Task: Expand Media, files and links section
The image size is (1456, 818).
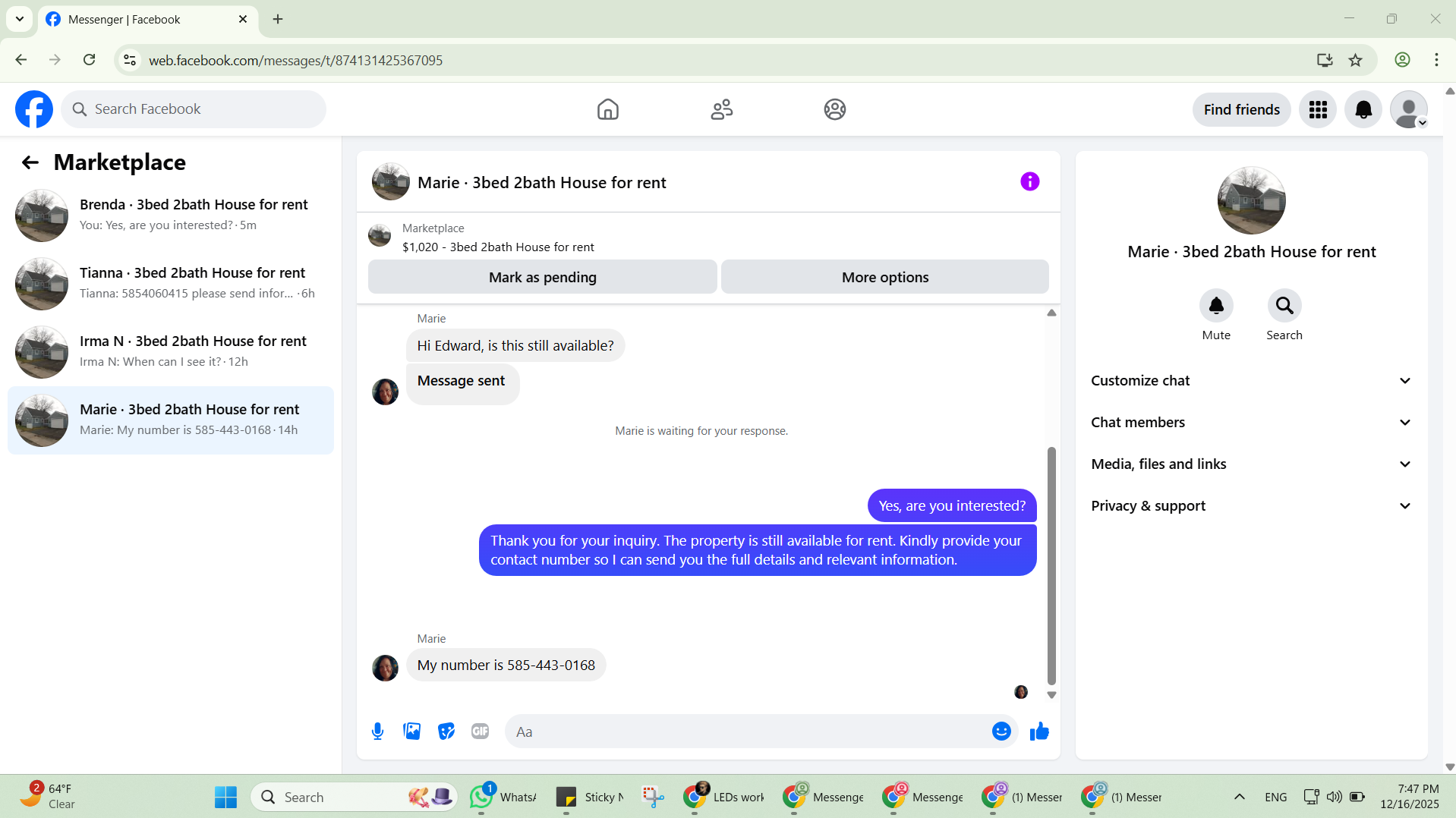Action: click(x=1251, y=464)
